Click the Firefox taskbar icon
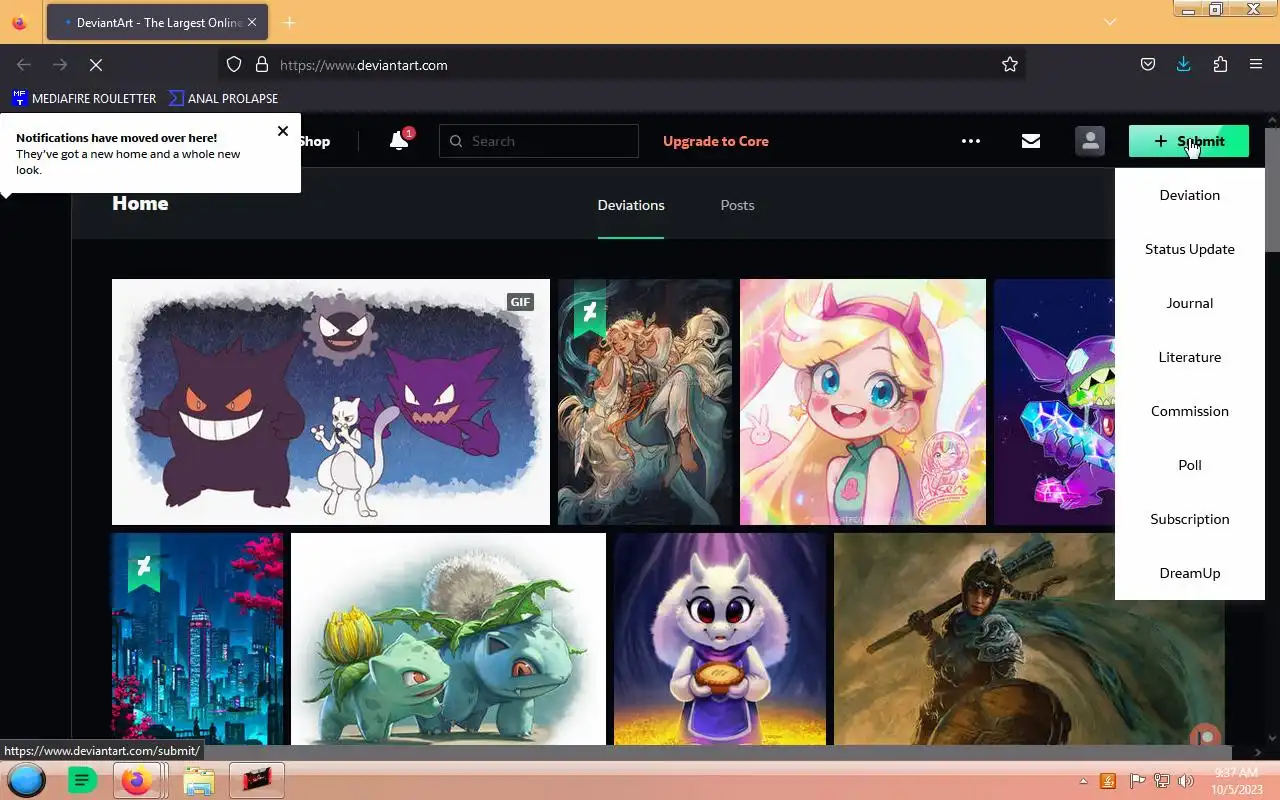Image resolution: width=1280 pixels, height=800 pixels. [138, 780]
